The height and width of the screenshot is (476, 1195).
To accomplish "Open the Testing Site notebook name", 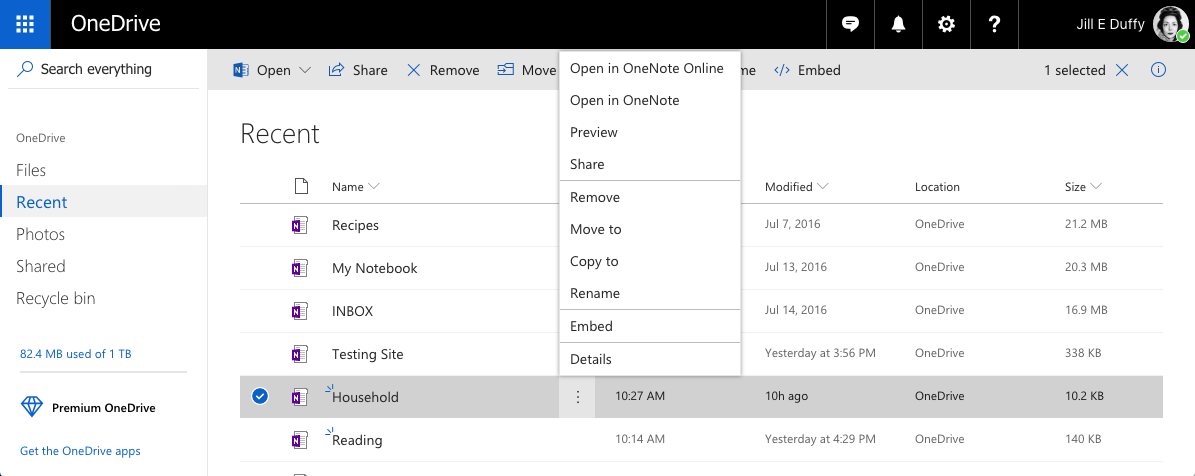I will click(x=367, y=354).
